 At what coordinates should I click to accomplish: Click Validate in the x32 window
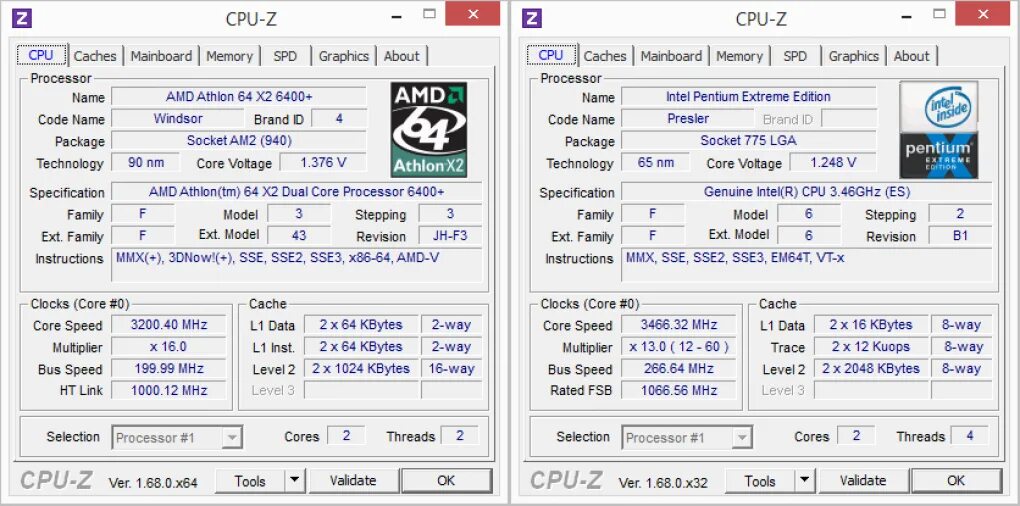863,481
